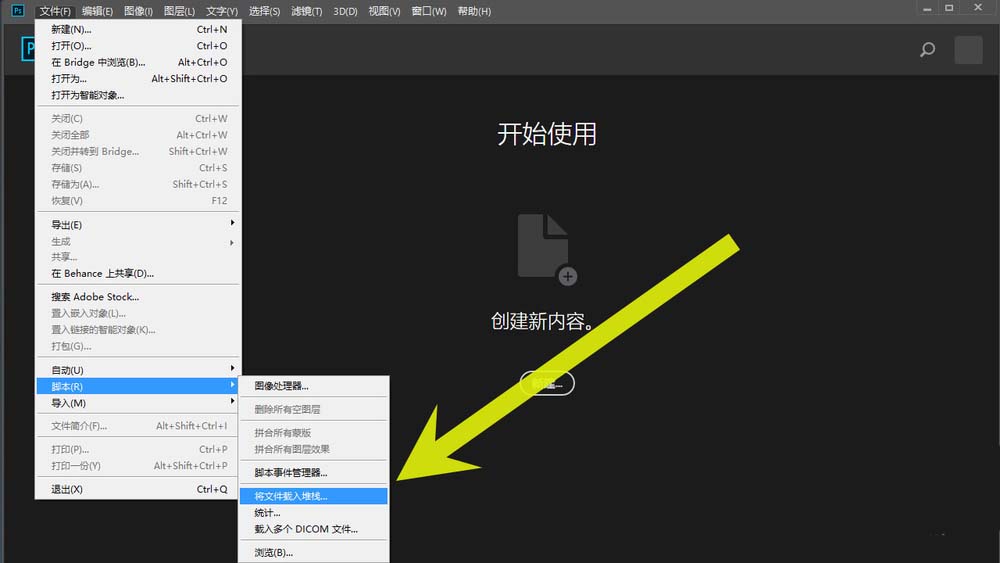Select 浏览(B)... in scripts submenu
1000x563 pixels.
(x=313, y=553)
